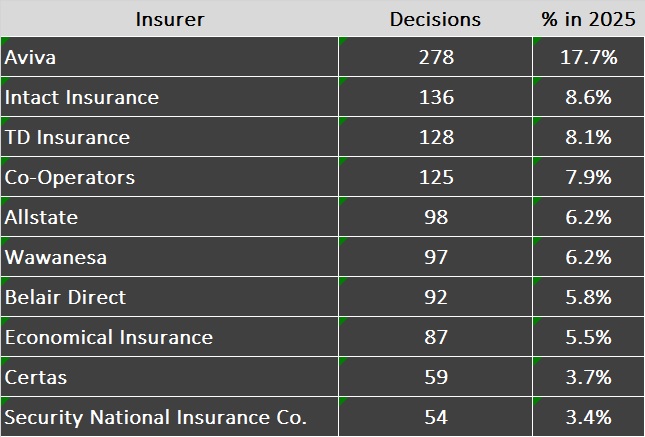Select the TD Insurance cell
The width and height of the screenshot is (645, 437).
(169, 138)
